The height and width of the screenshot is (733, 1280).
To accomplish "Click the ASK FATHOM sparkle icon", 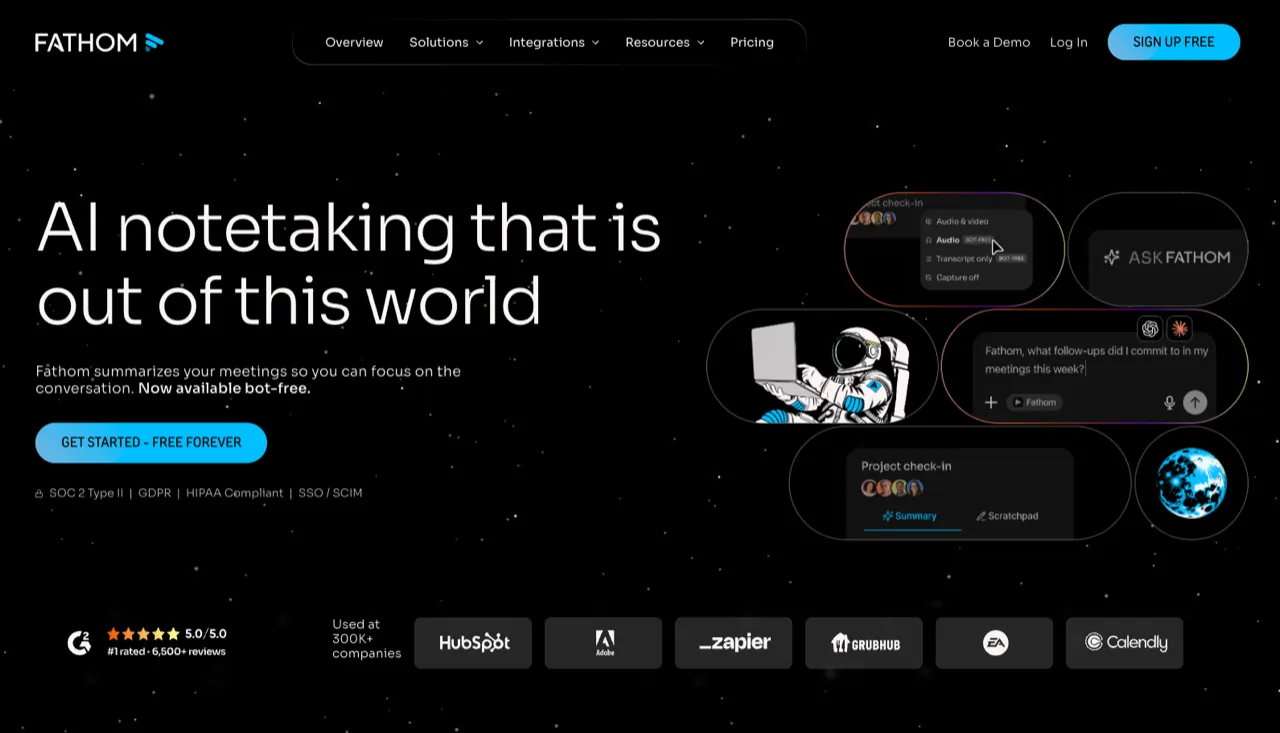I will 1112,258.
